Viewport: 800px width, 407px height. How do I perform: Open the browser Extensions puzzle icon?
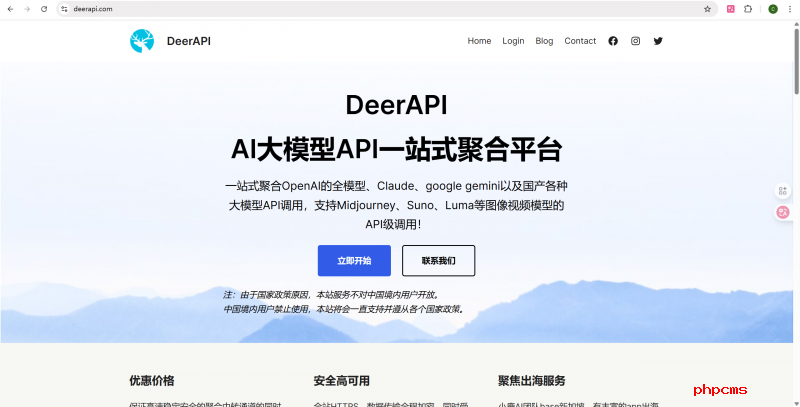pos(748,8)
